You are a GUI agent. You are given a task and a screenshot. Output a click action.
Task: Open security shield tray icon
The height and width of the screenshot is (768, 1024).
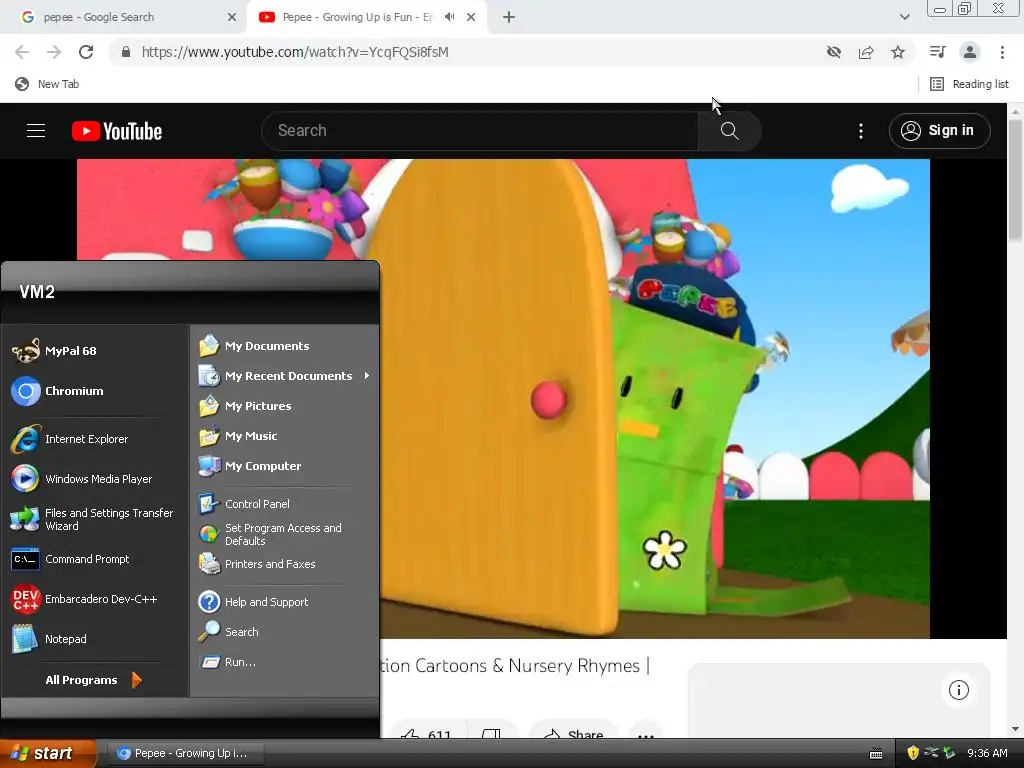point(913,753)
